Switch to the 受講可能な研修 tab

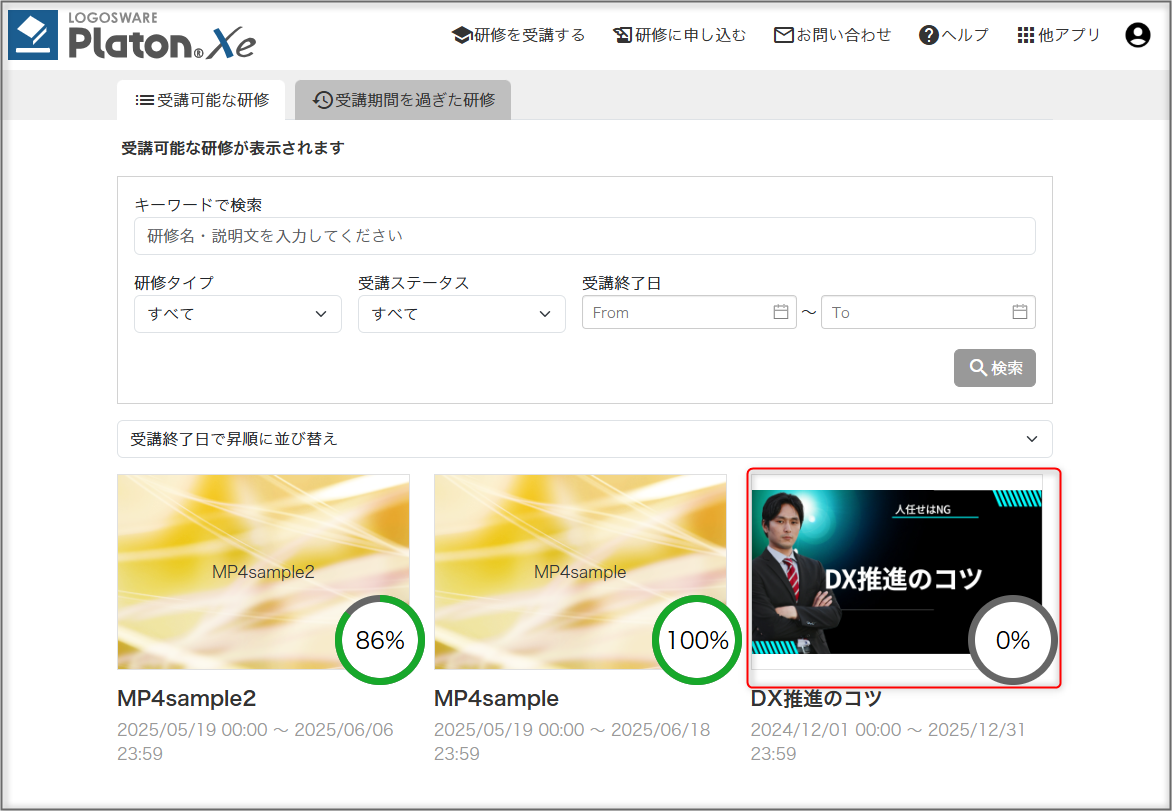point(201,100)
